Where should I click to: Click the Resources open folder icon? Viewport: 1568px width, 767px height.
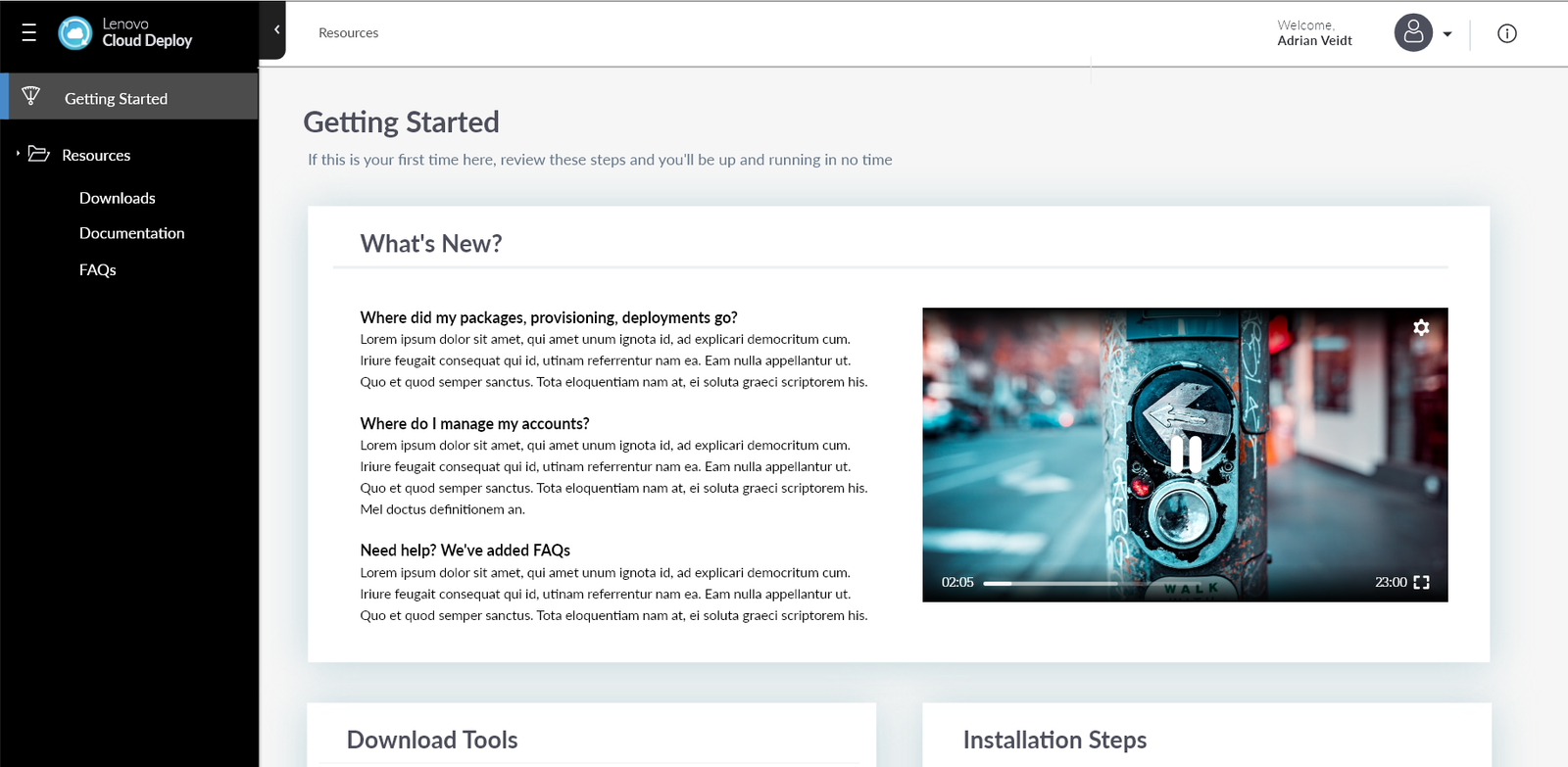click(x=39, y=154)
